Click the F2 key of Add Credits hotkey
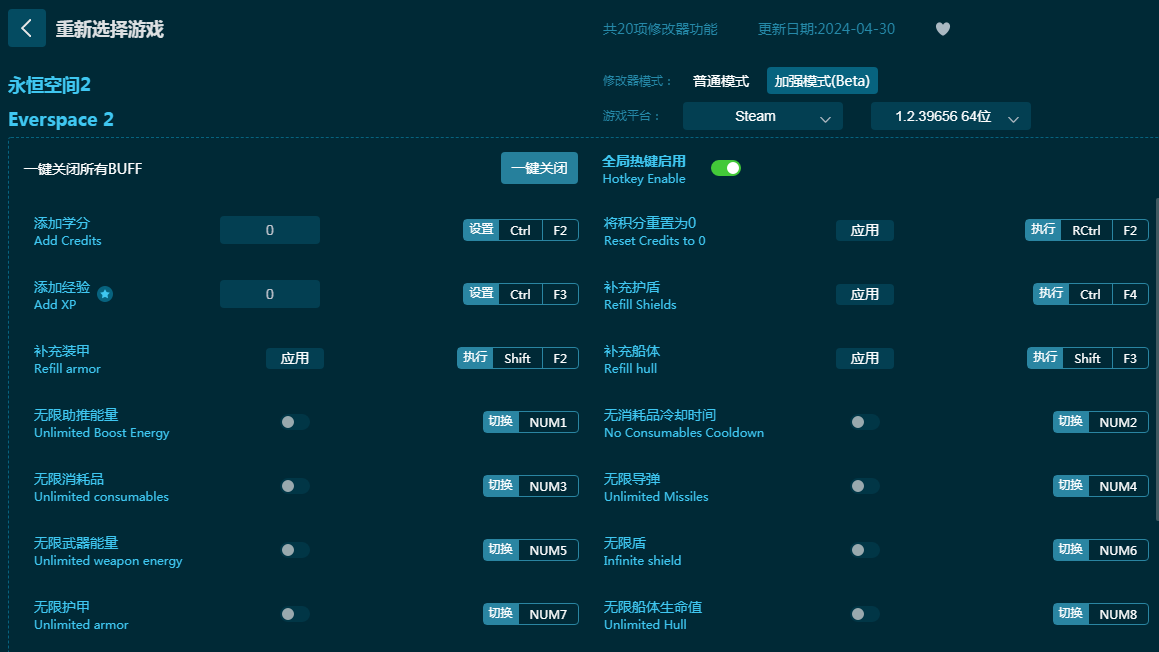 560,231
